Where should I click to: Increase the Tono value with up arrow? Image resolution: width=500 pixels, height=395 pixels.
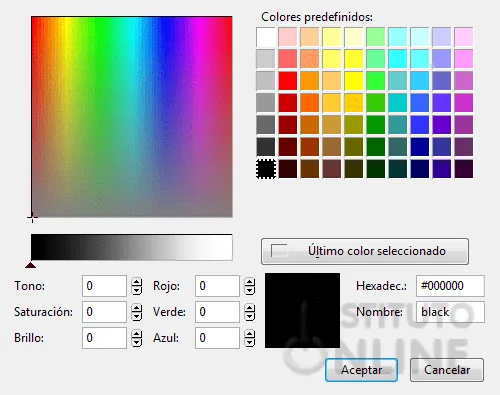click(137, 282)
